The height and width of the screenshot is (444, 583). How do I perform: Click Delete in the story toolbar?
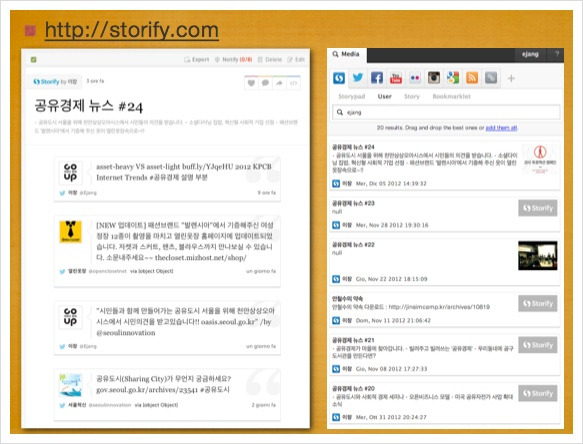pos(270,59)
